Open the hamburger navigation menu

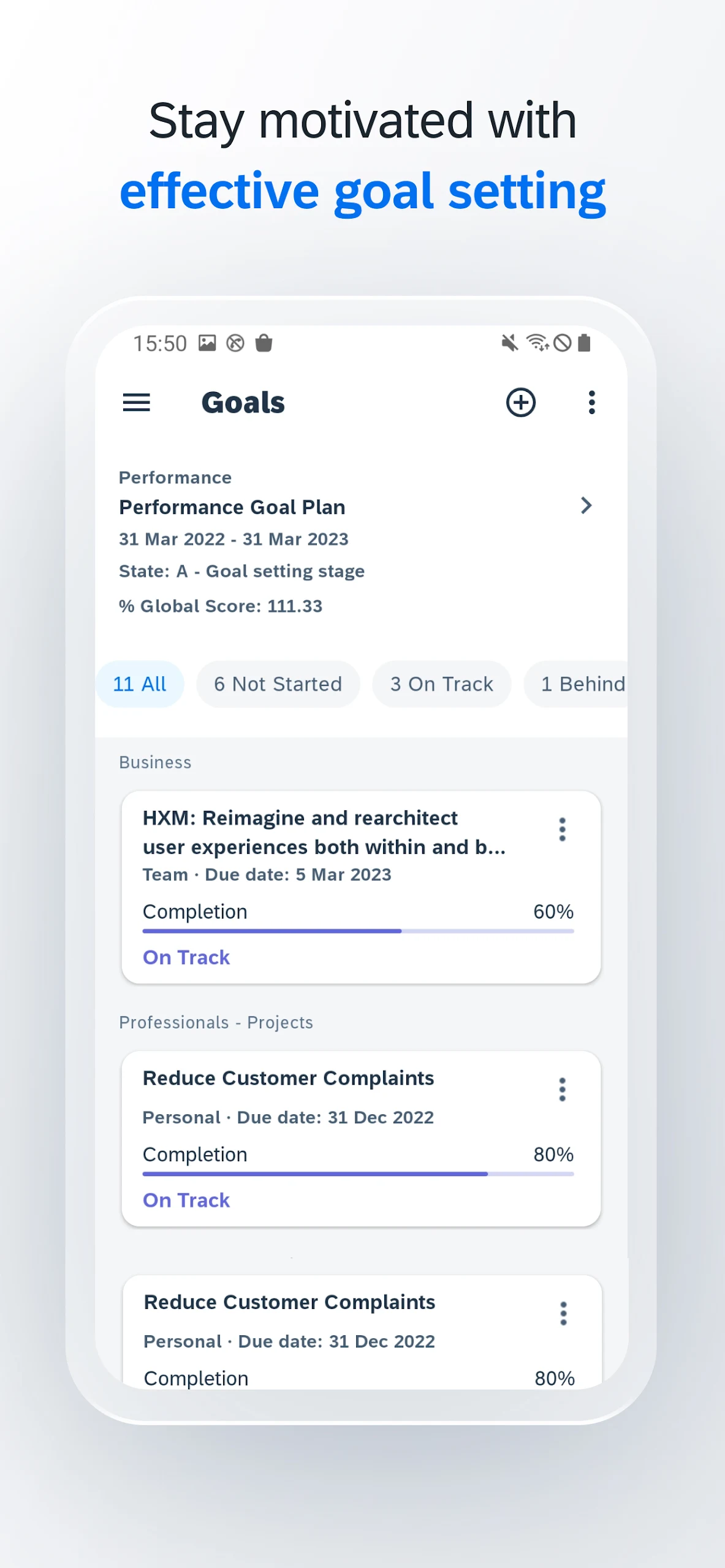[136, 402]
